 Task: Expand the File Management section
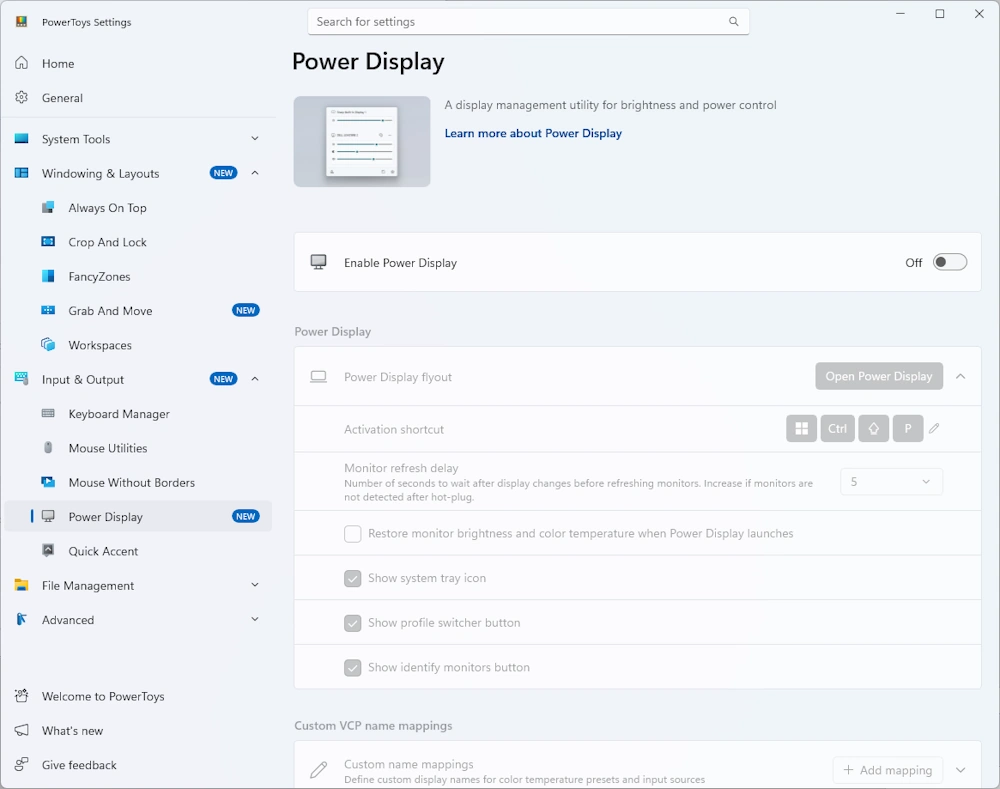click(x=254, y=586)
